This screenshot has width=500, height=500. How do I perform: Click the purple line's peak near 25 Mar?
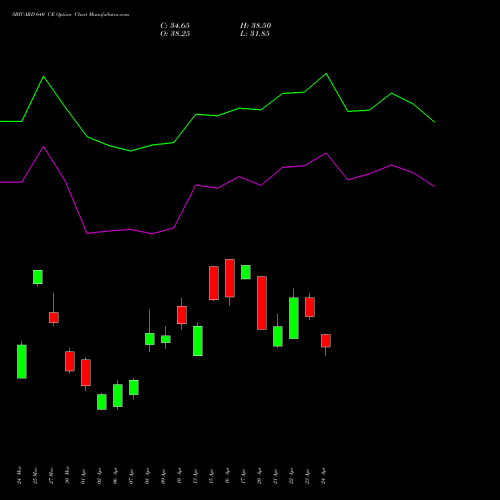pos(44,147)
